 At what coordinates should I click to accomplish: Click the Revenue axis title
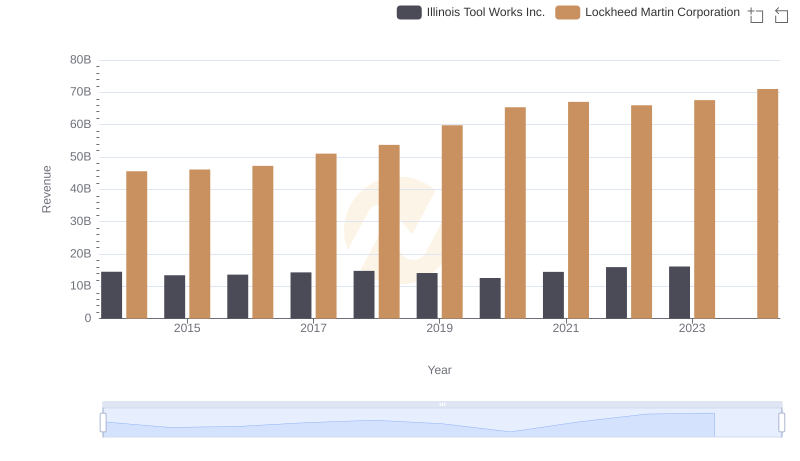point(46,189)
